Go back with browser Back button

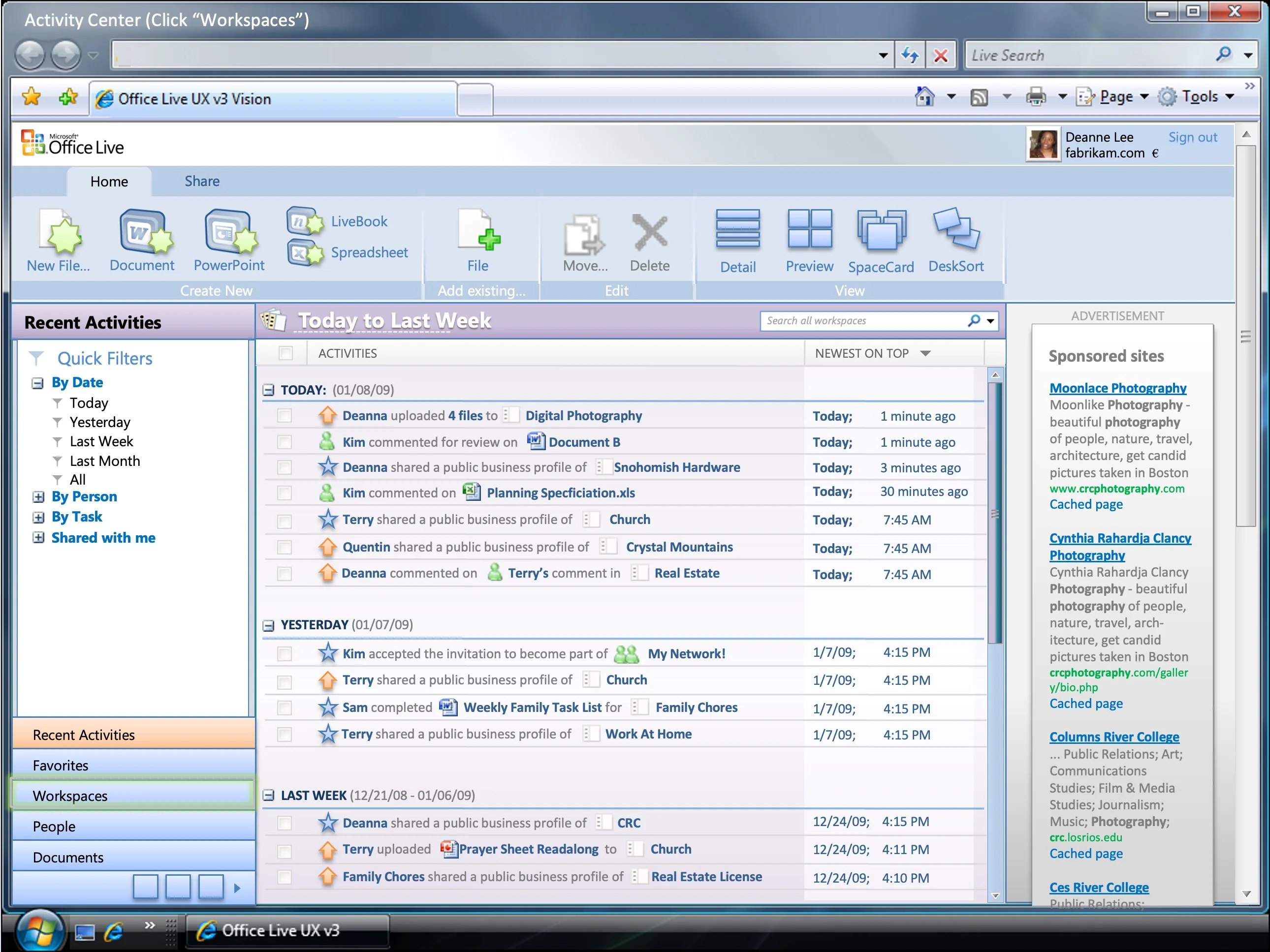[x=30, y=55]
